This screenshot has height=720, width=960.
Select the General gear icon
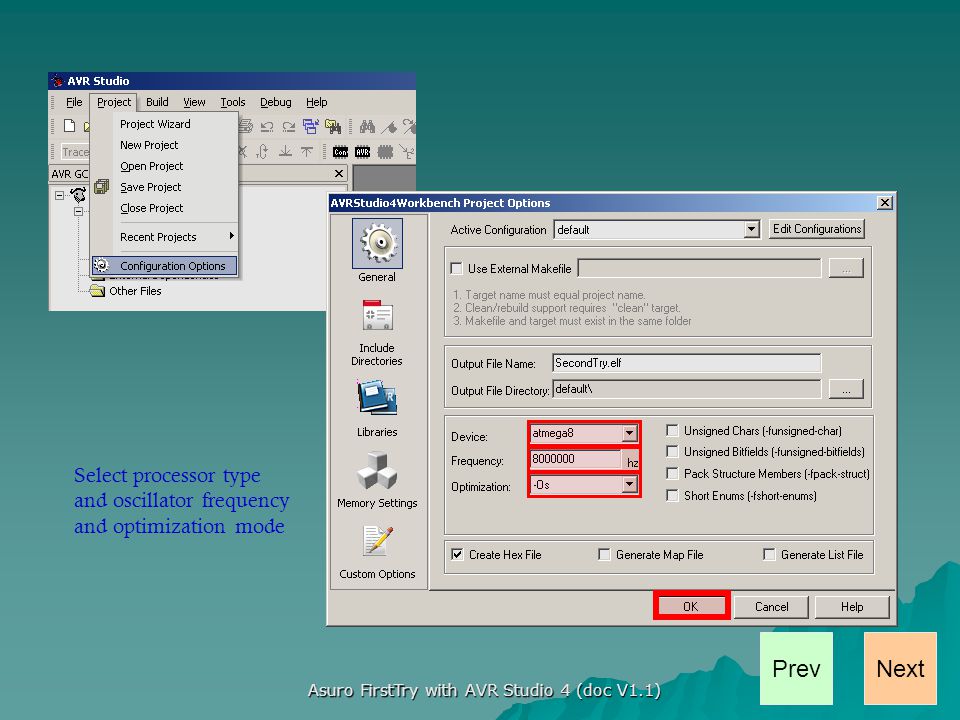pos(377,243)
